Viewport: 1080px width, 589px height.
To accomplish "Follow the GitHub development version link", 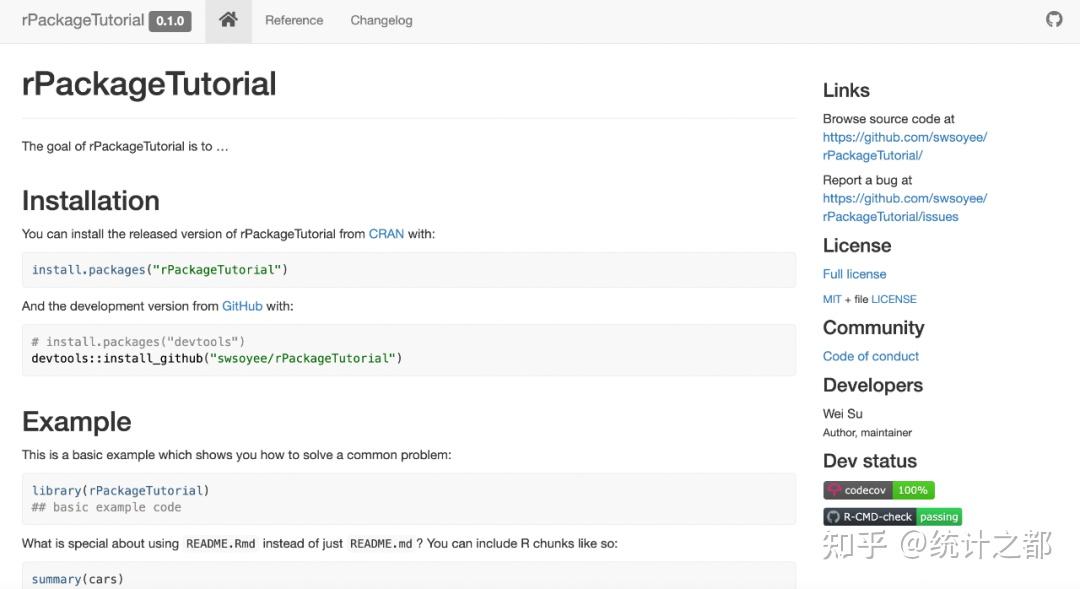I will click(x=242, y=306).
